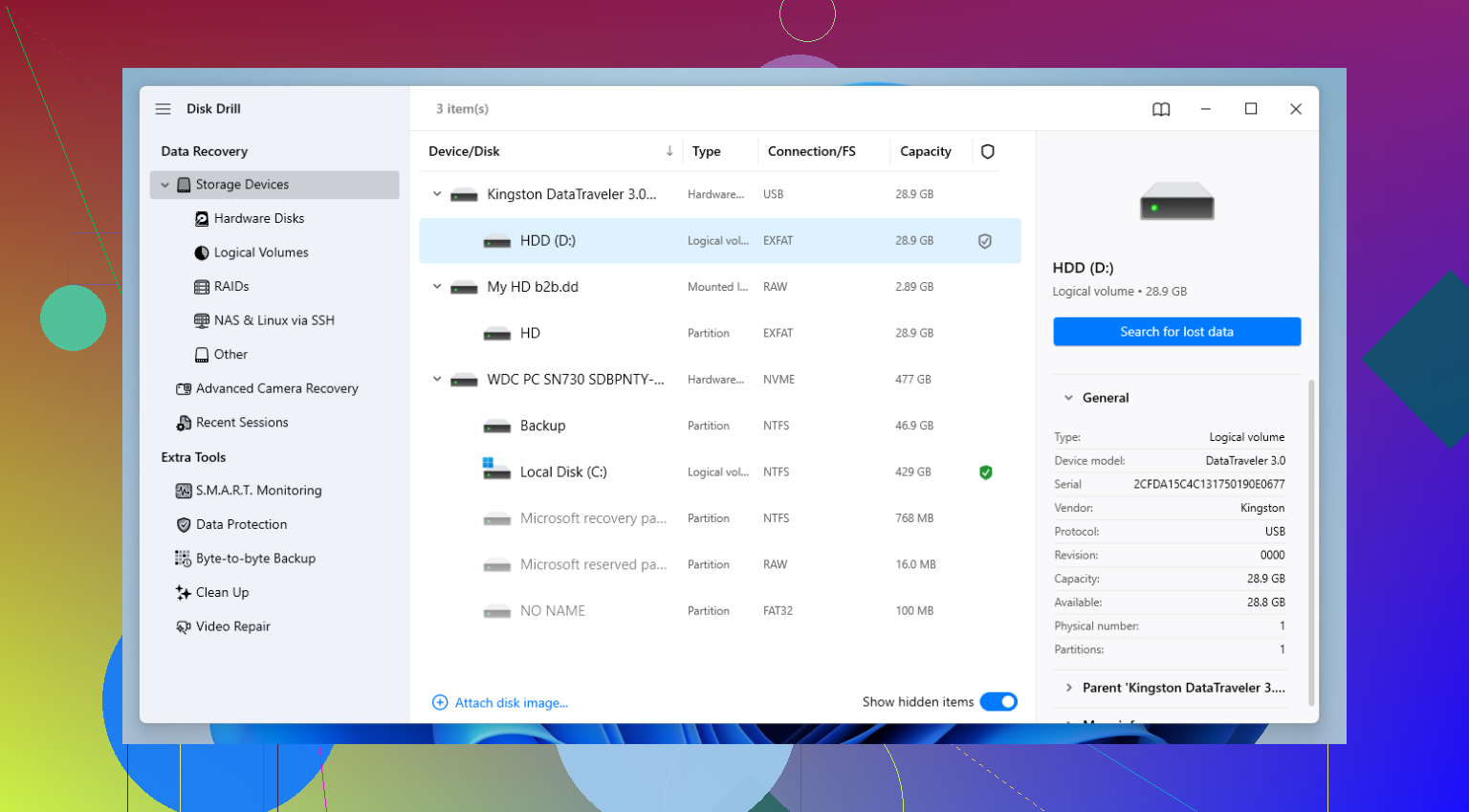This screenshot has width=1469, height=812.
Task: Click the 477 GB capacity cell
Action: tap(913, 380)
